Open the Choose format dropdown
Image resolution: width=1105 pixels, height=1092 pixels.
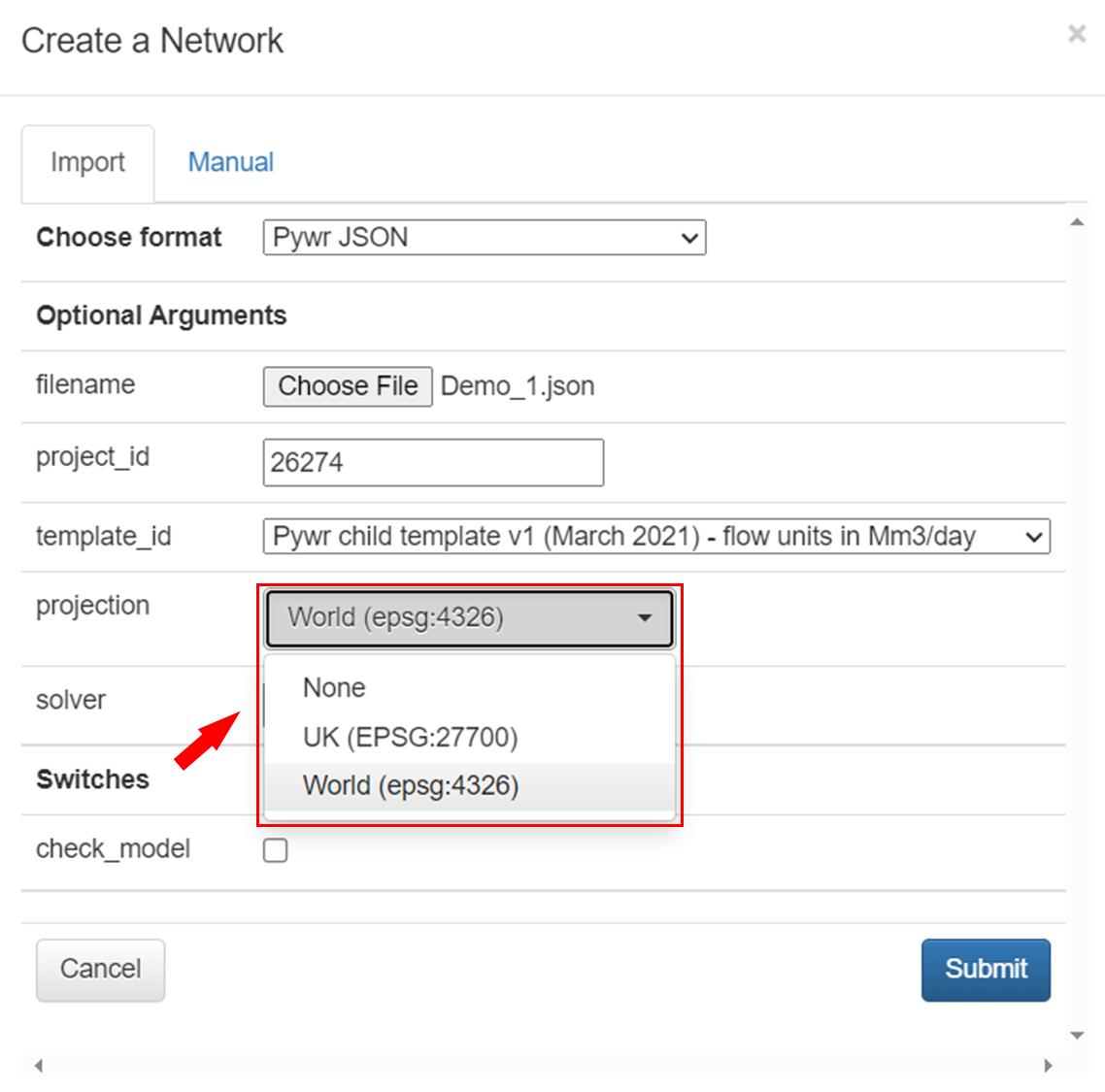[484, 238]
